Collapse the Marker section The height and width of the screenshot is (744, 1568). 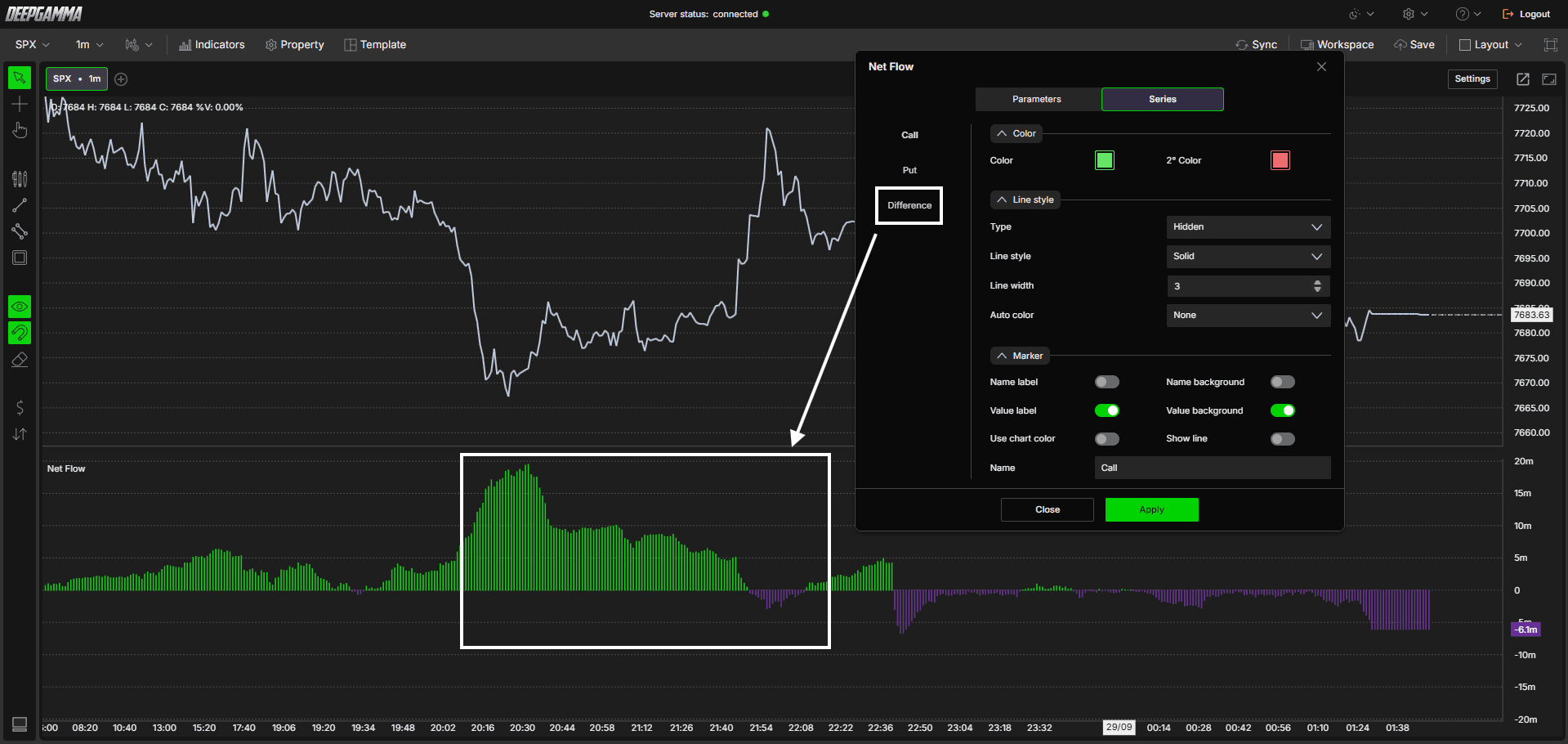(x=1020, y=356)
